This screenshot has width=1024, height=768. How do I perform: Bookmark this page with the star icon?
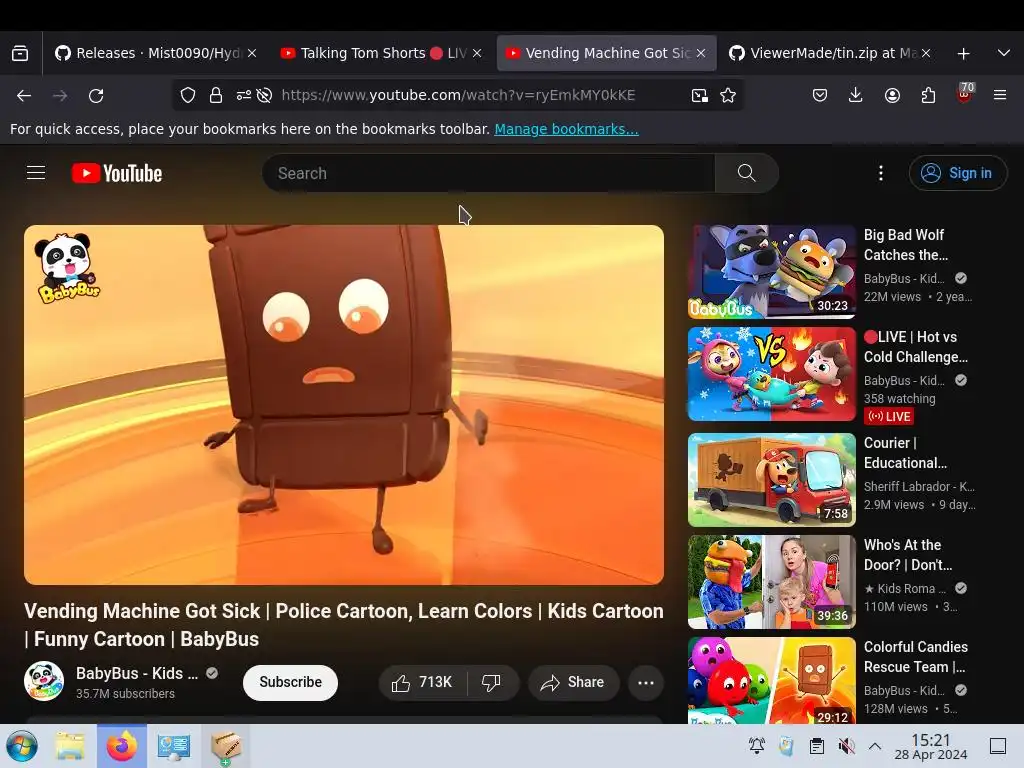728,95
